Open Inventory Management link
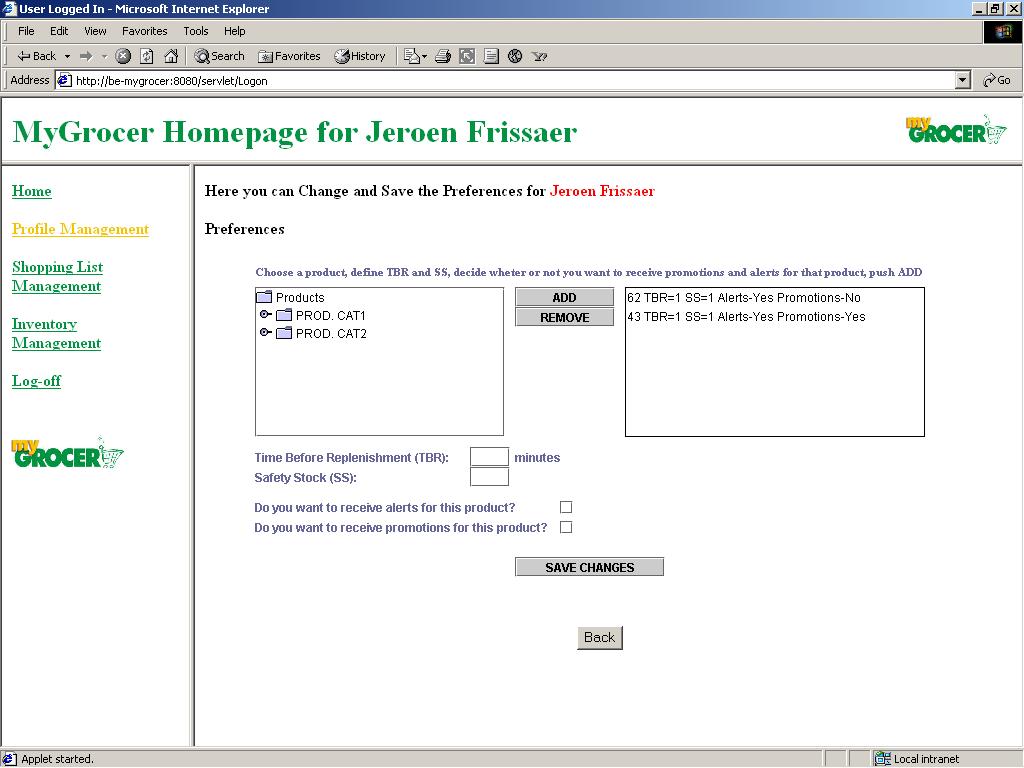Image resolution: width=1024 pixels, height=768 pixels. (56, 334)
